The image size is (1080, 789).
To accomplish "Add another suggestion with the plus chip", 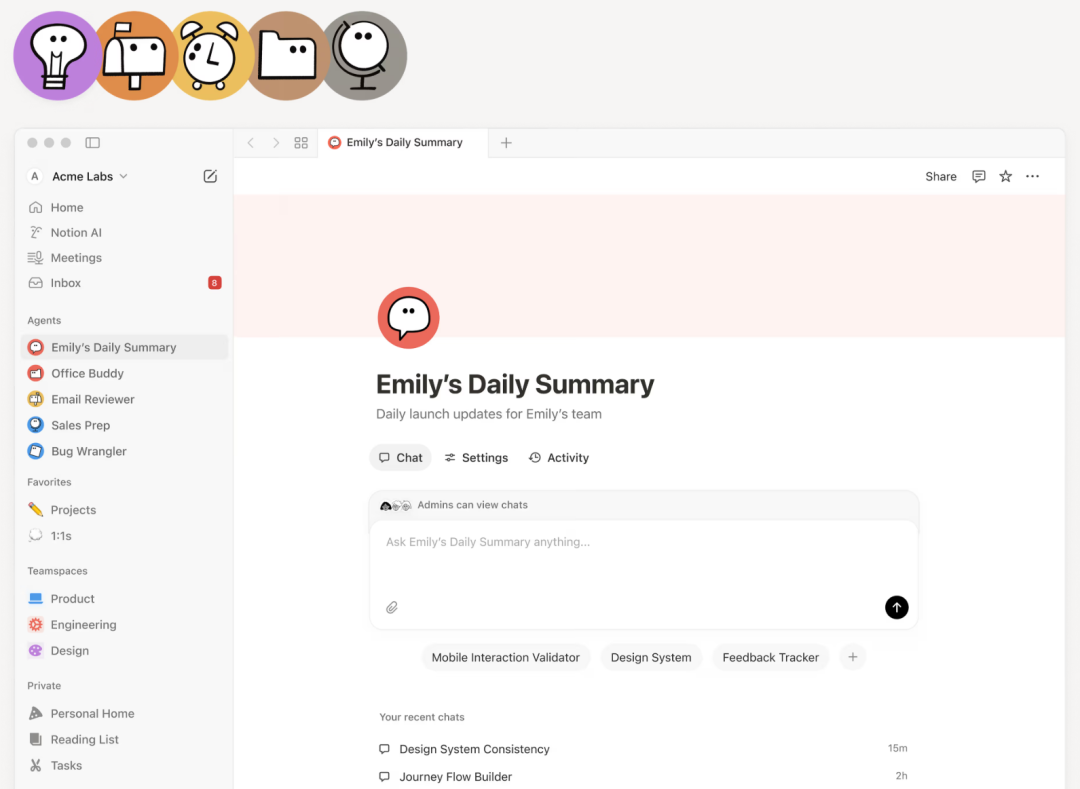I will point(853,658).
